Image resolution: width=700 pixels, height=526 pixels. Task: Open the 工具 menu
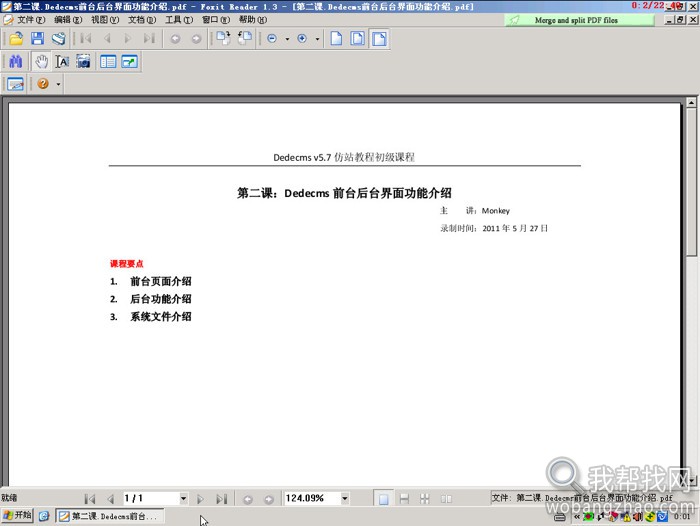[x=179, y=20]
